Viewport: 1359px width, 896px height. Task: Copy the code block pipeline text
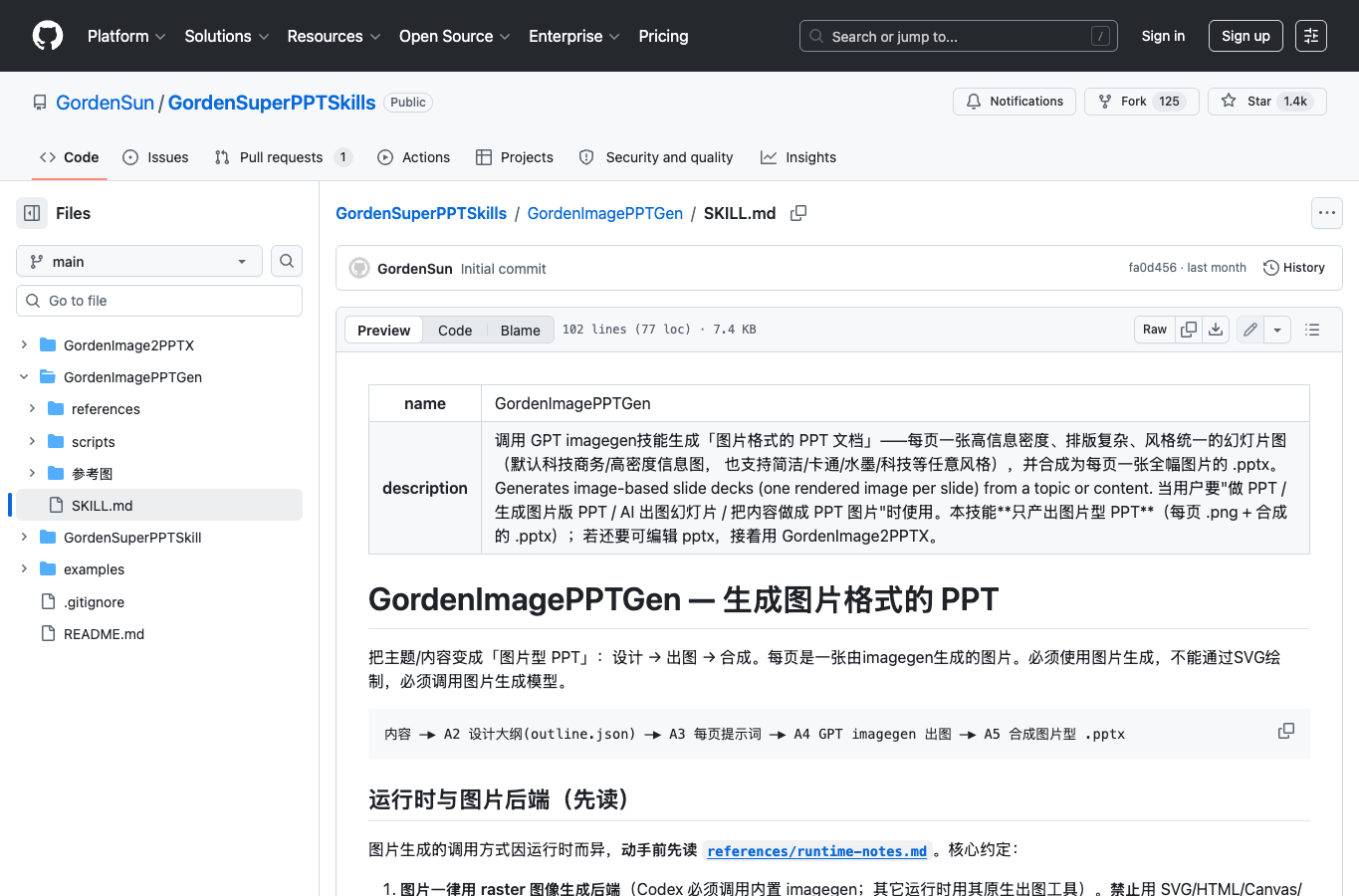point(1286,731)
